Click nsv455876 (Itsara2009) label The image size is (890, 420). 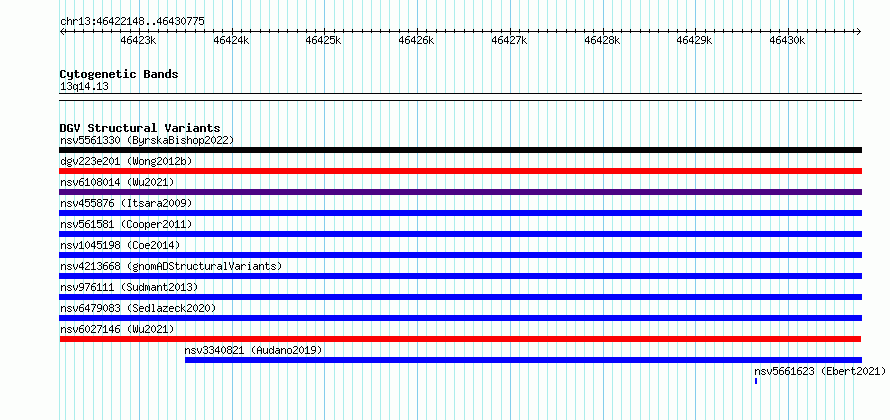point(126,203)
